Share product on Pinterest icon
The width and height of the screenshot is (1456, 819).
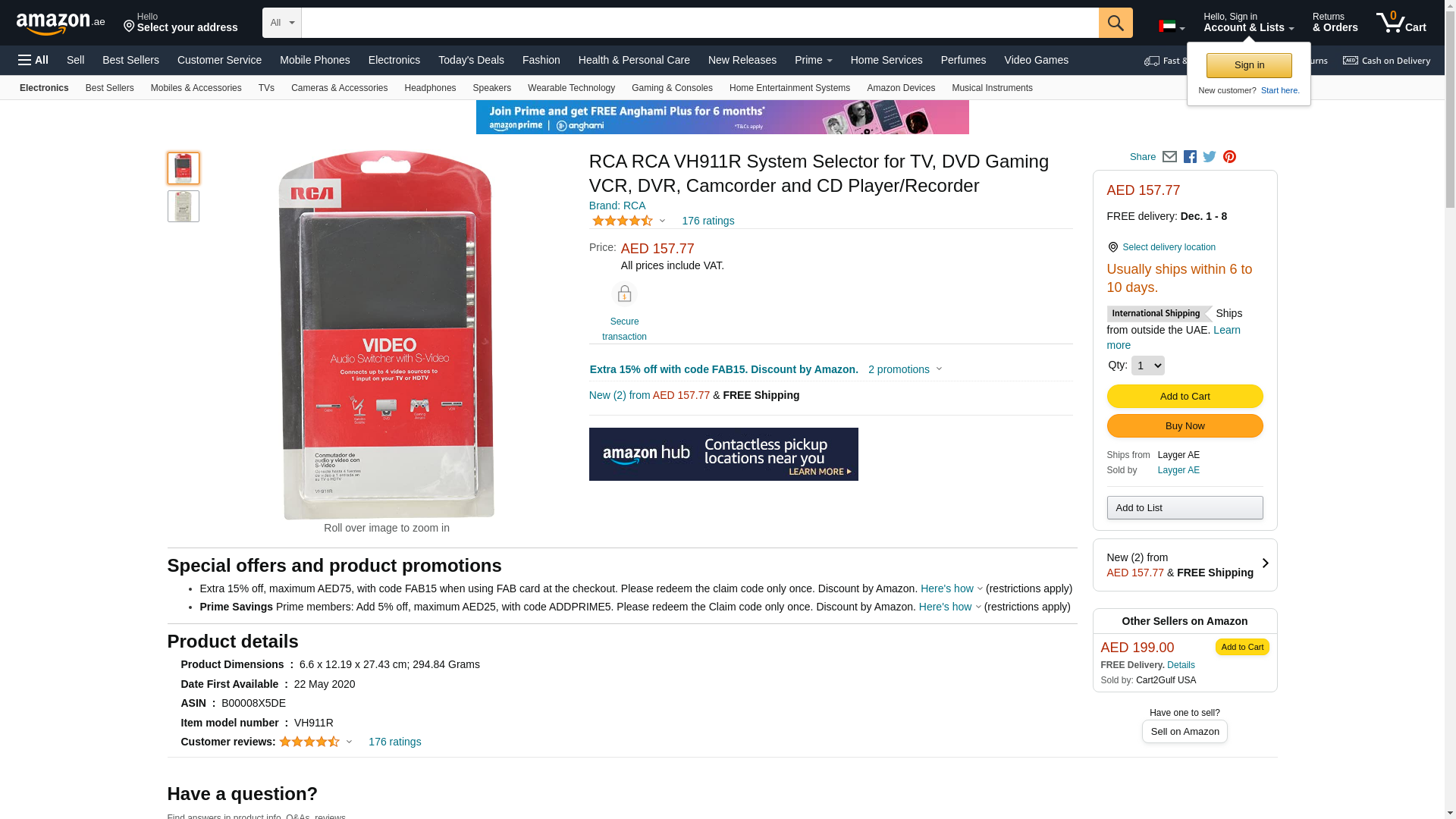[1229, 157]
